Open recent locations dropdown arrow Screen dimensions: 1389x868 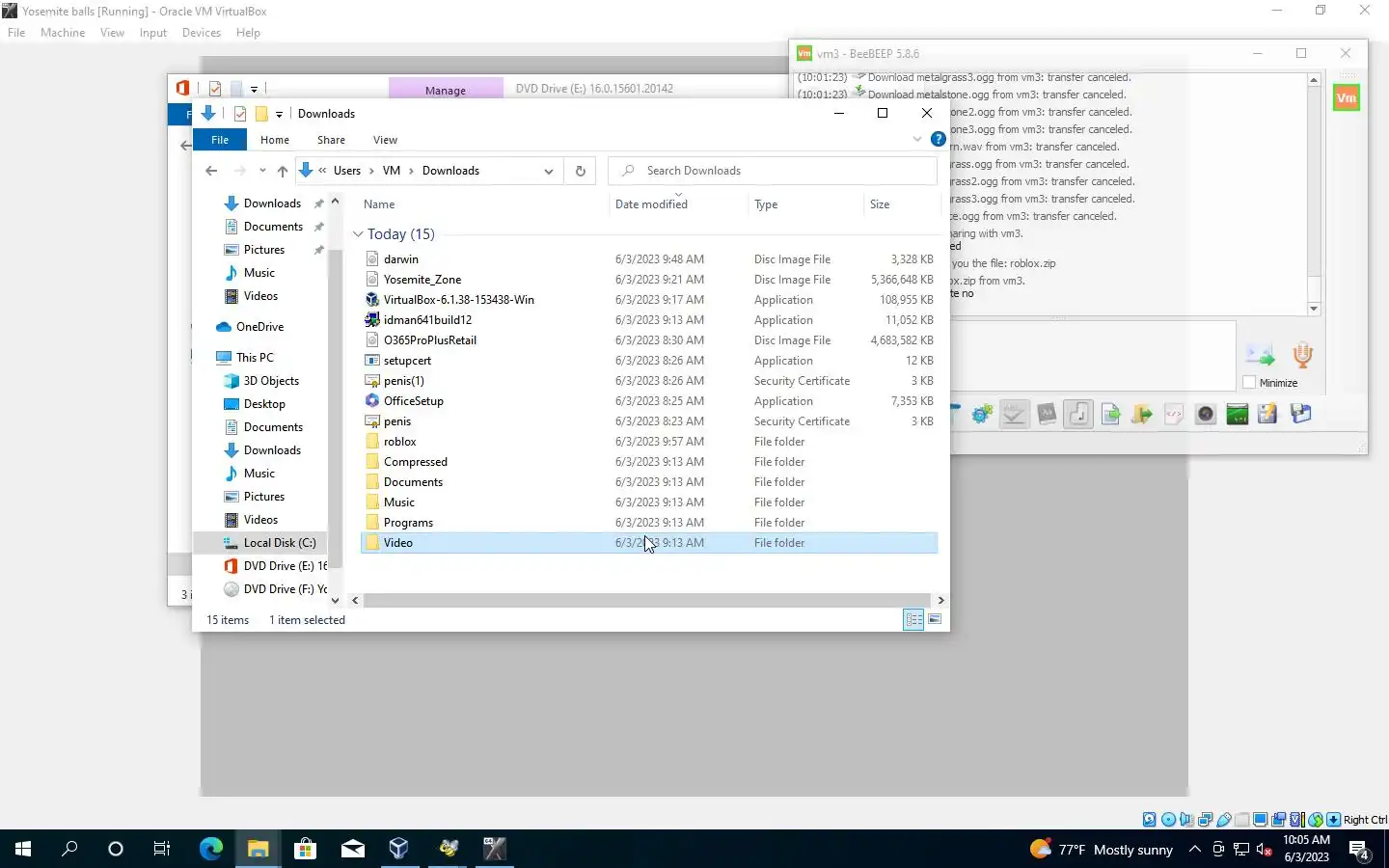point(262,171)
